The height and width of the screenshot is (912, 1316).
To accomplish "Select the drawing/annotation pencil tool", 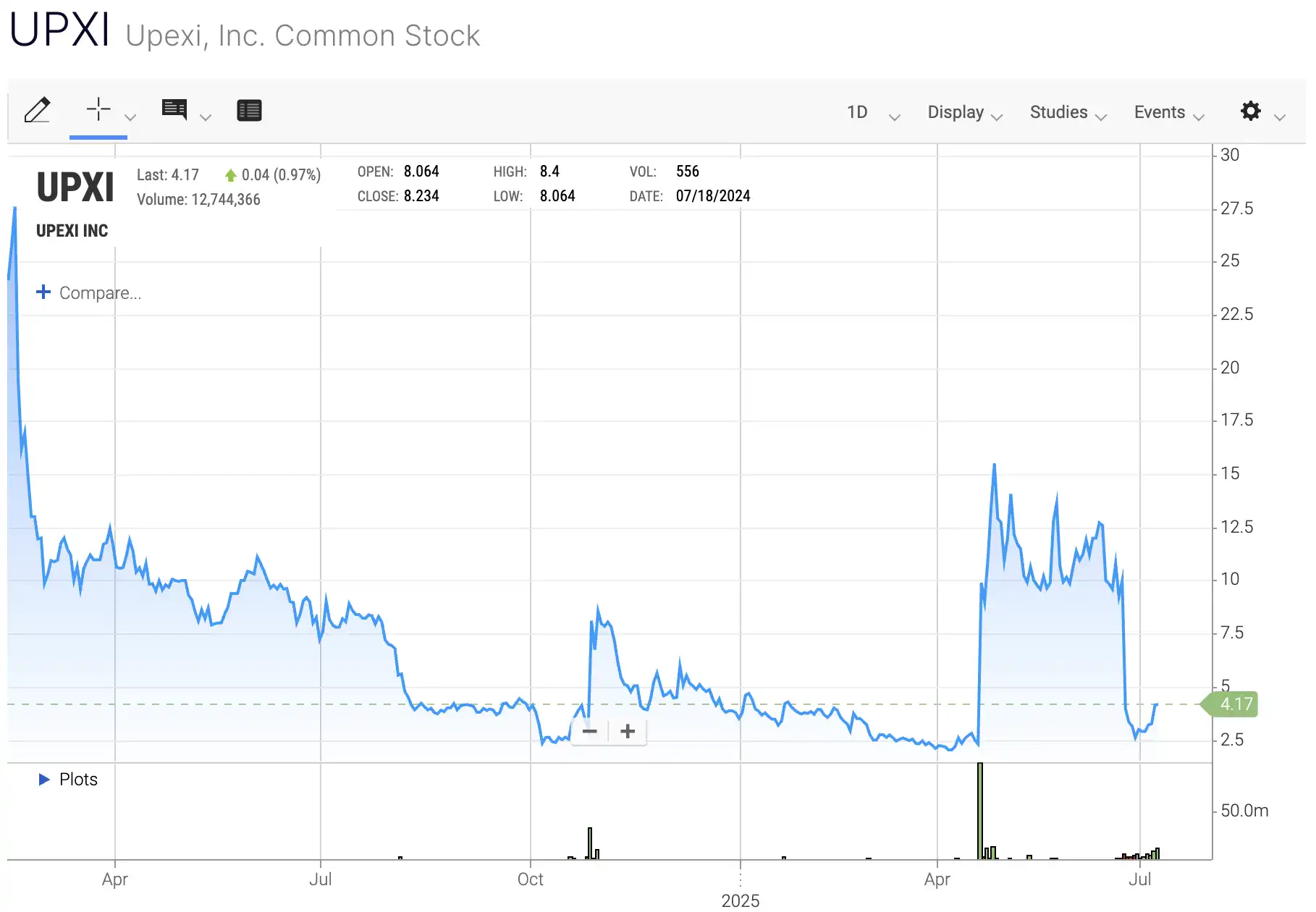I will click(38, 110).
